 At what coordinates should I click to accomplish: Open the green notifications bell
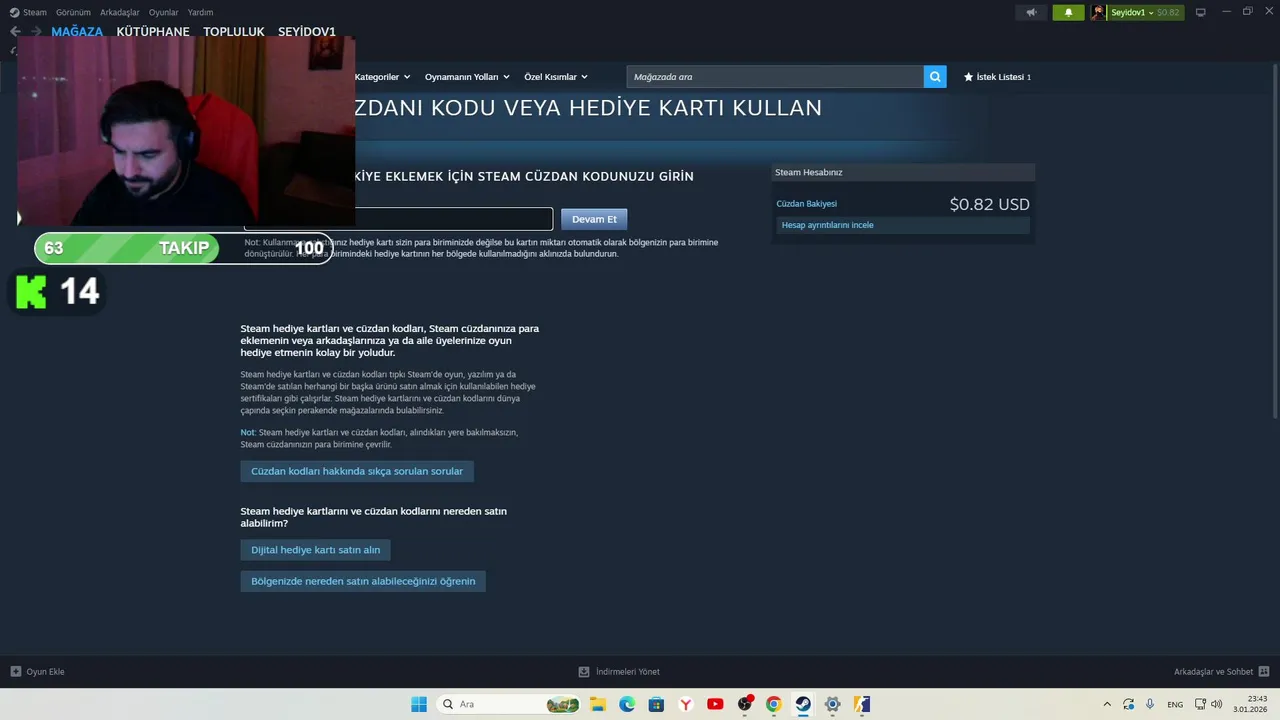pos(1068,12)
